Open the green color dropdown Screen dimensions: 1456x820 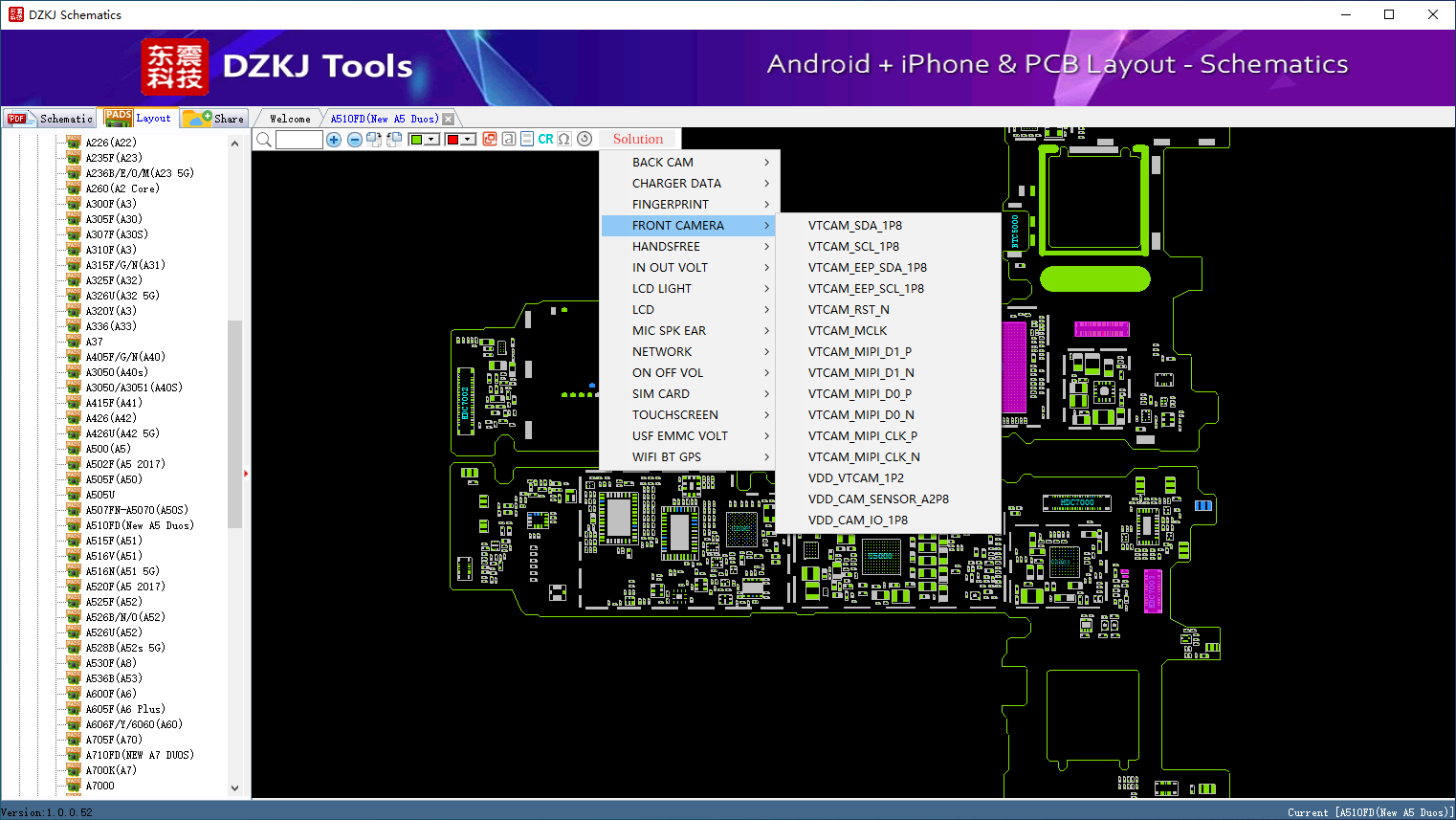pyautogui.click(x=432, y=140)
